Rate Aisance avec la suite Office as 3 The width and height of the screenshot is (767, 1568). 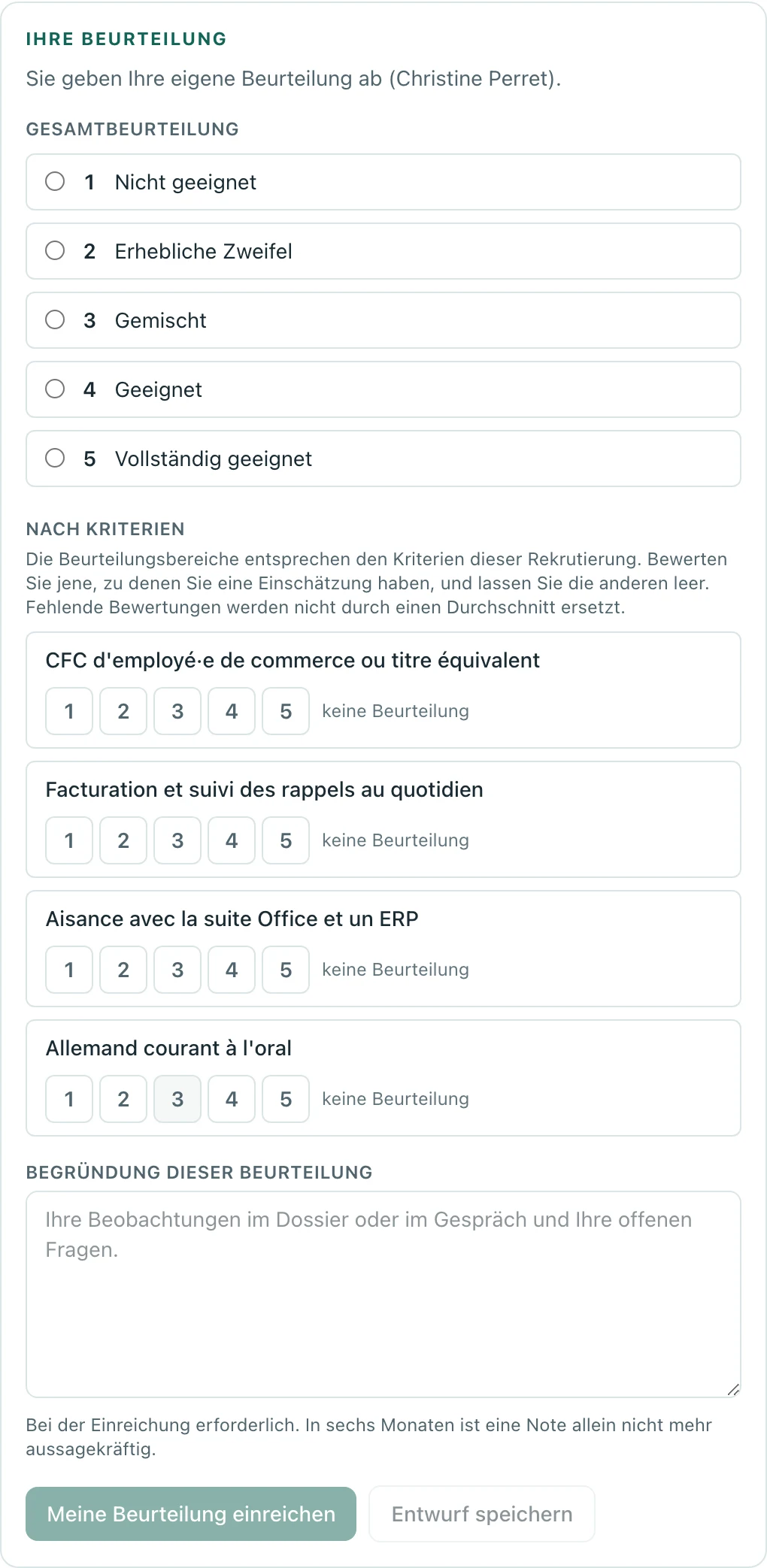coord(177,970)
